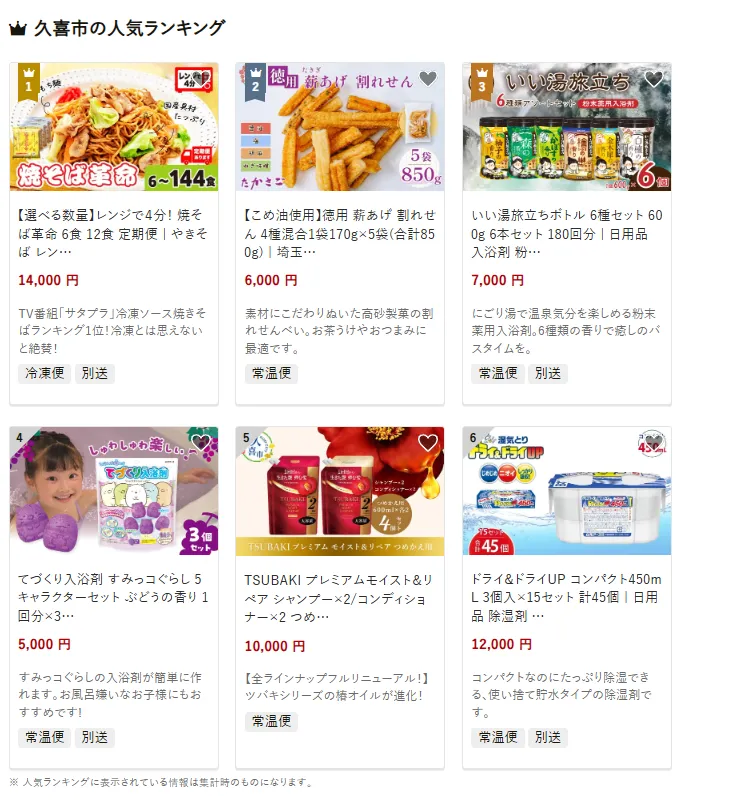Screen dimensions: 740x812
Task: Open the 焼そば革命 product image
Action: 114,127
